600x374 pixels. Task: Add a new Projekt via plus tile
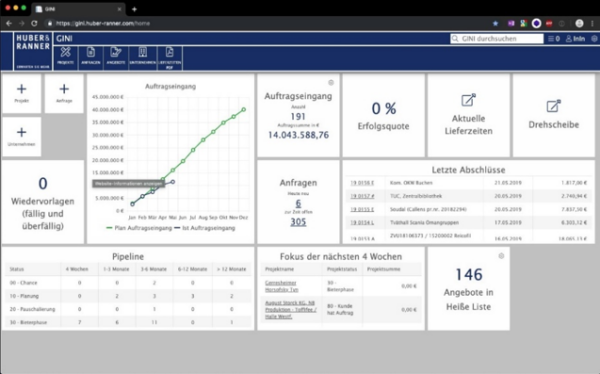[x=22, y=93]
